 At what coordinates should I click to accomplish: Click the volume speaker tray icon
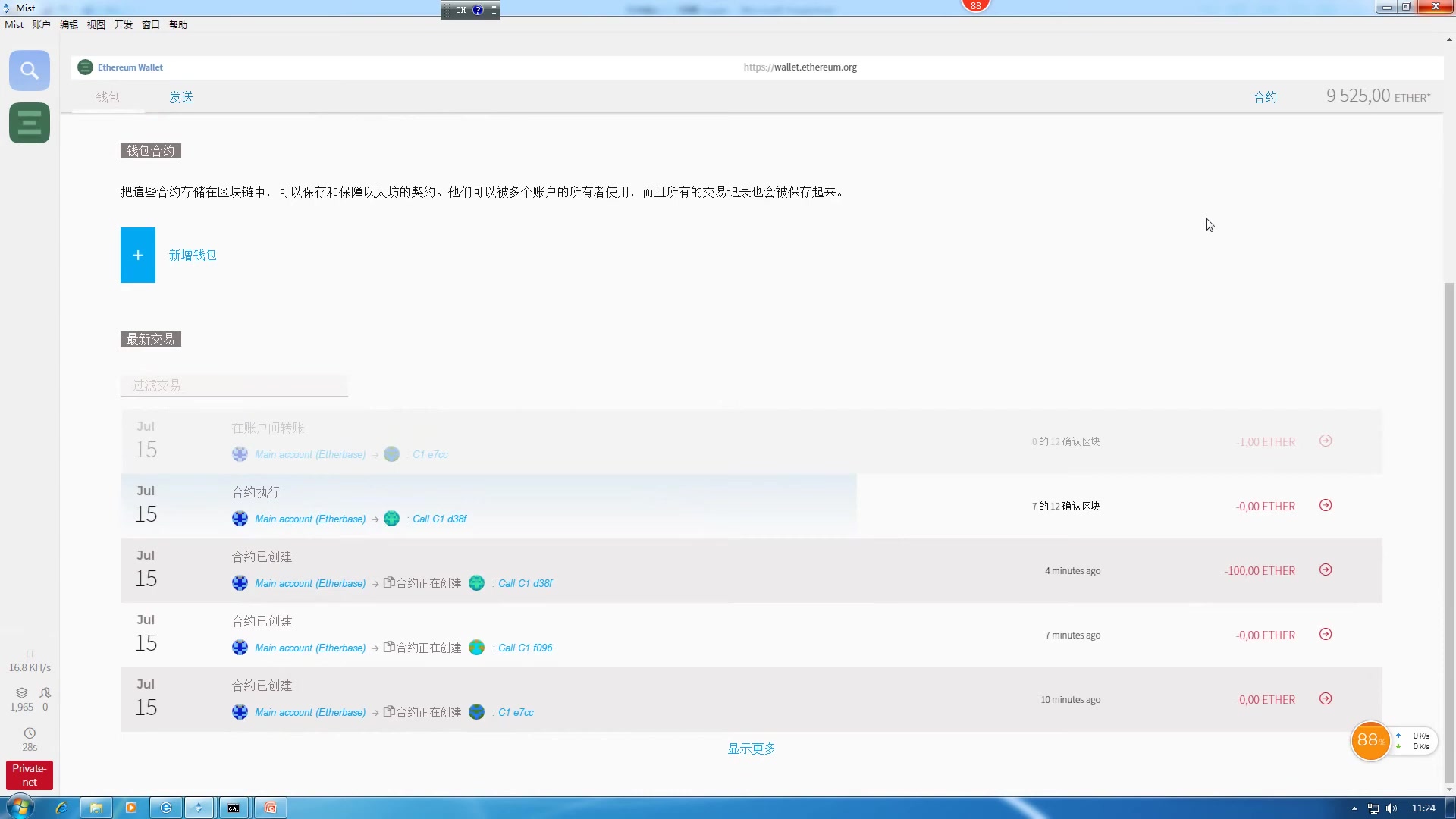tap(1392, 808)
